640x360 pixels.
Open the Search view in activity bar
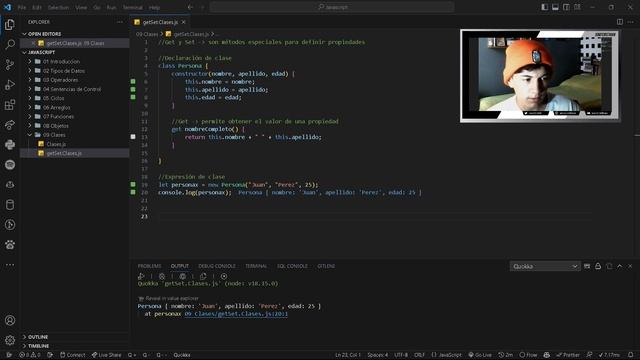[x=10, y=44]
